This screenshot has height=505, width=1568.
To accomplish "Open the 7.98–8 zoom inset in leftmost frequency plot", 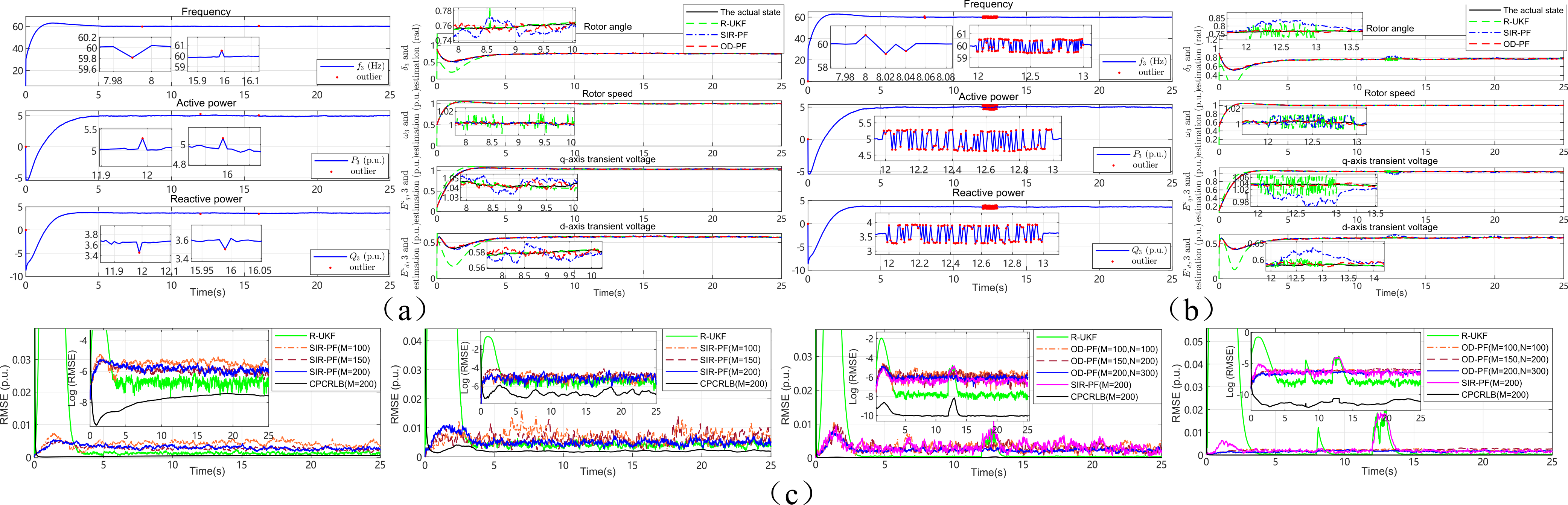I will coord(135,55).
